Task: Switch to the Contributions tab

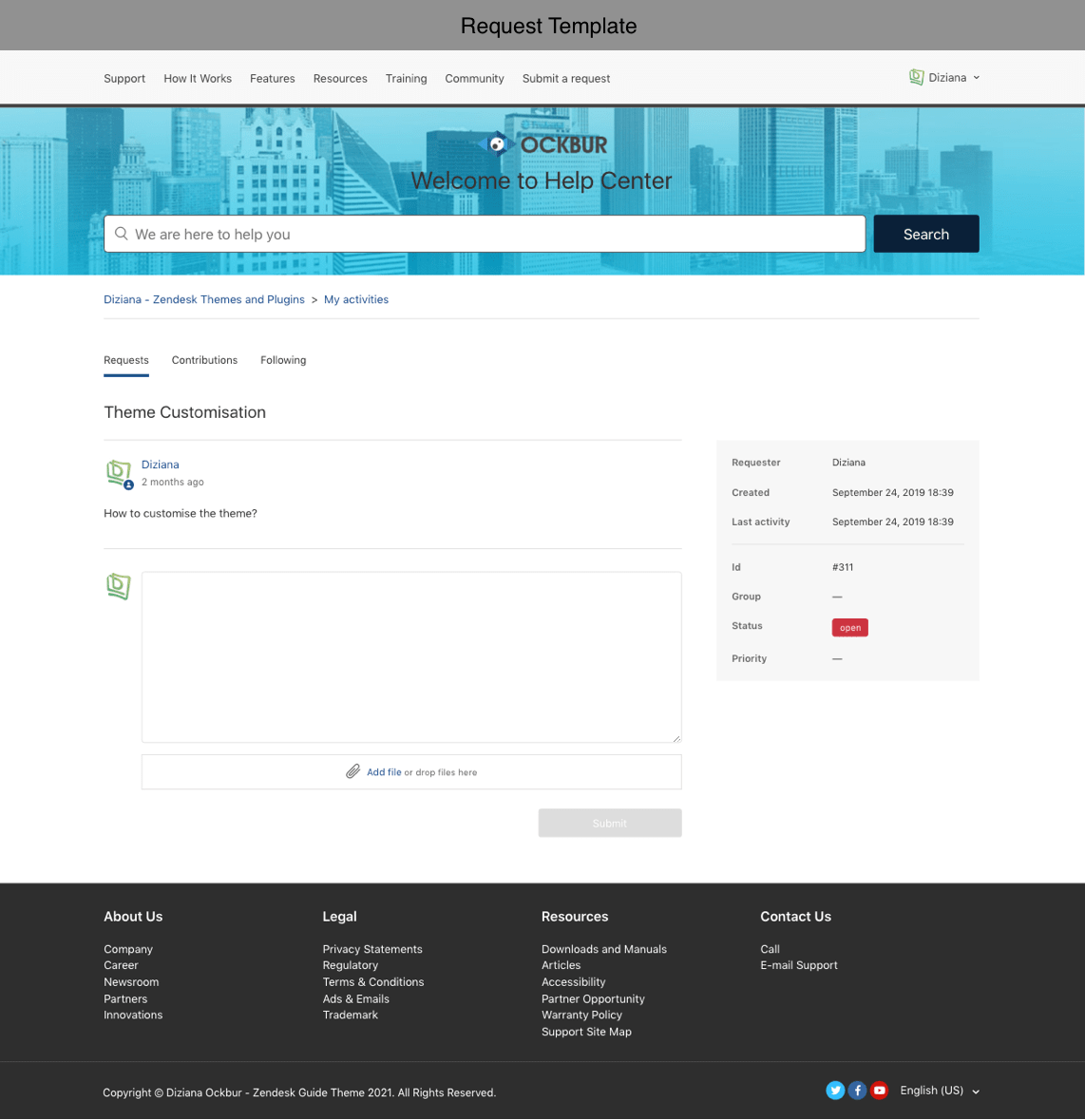Action: pyautogui.click(x=204, y=360)
